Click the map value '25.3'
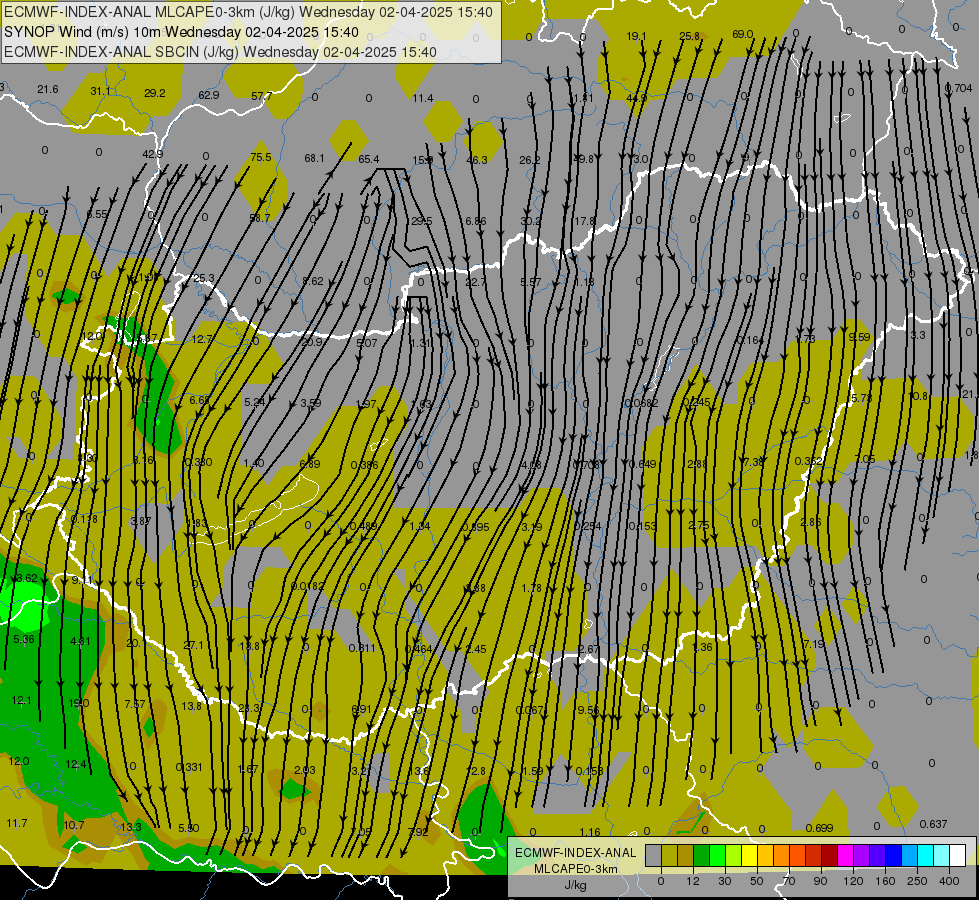This screenshot has height=900, width=979. (204, 278)
